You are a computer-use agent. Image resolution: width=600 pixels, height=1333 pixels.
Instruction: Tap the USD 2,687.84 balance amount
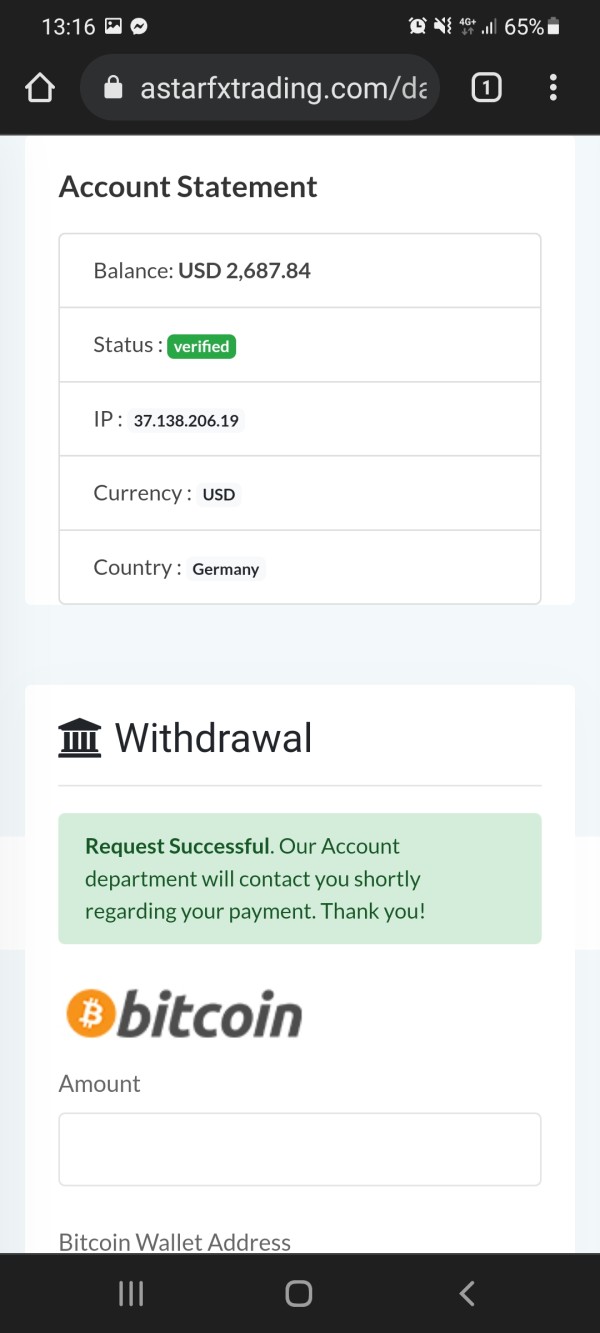(x=244, y=271)
